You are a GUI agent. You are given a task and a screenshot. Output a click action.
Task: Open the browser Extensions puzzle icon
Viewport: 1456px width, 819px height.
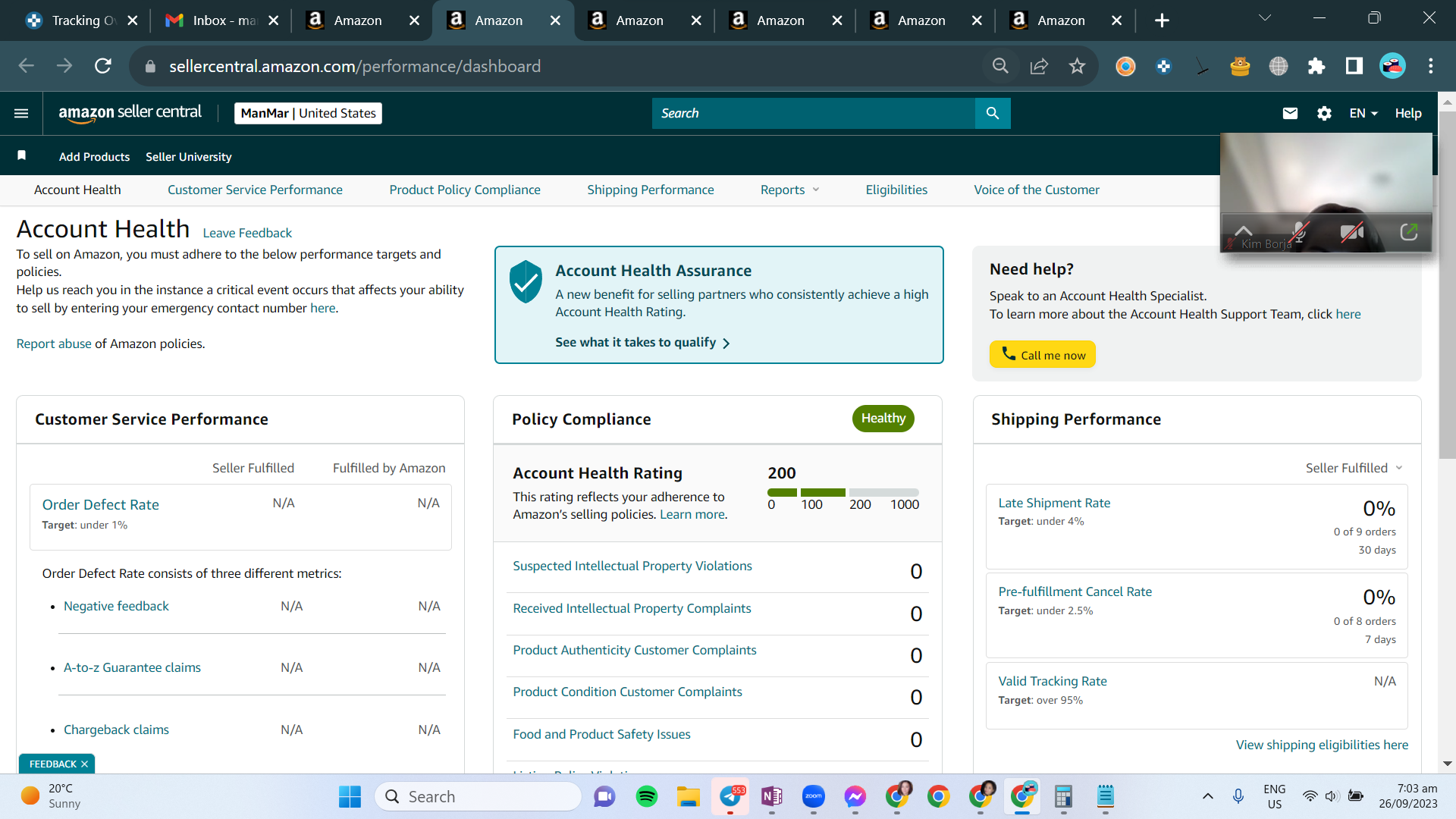pos(1316,66)
